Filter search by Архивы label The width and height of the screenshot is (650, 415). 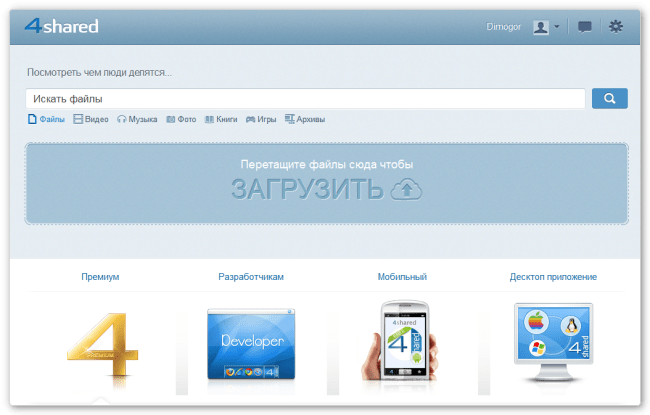pyautogui.click(x=310, y=119)
